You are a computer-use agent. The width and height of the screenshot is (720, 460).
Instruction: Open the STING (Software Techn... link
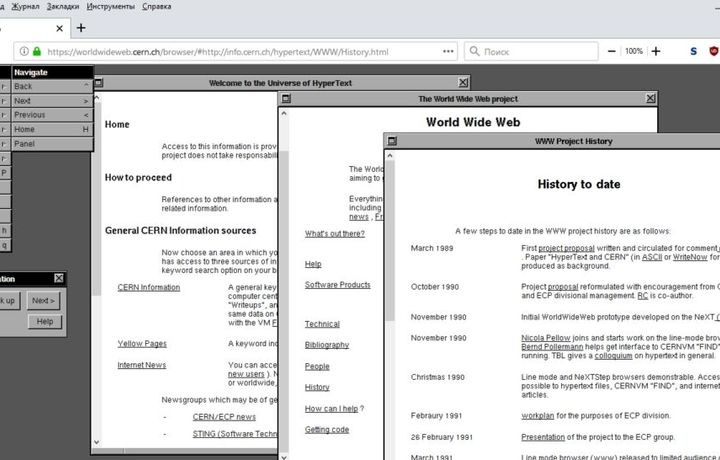coord(235,434)
